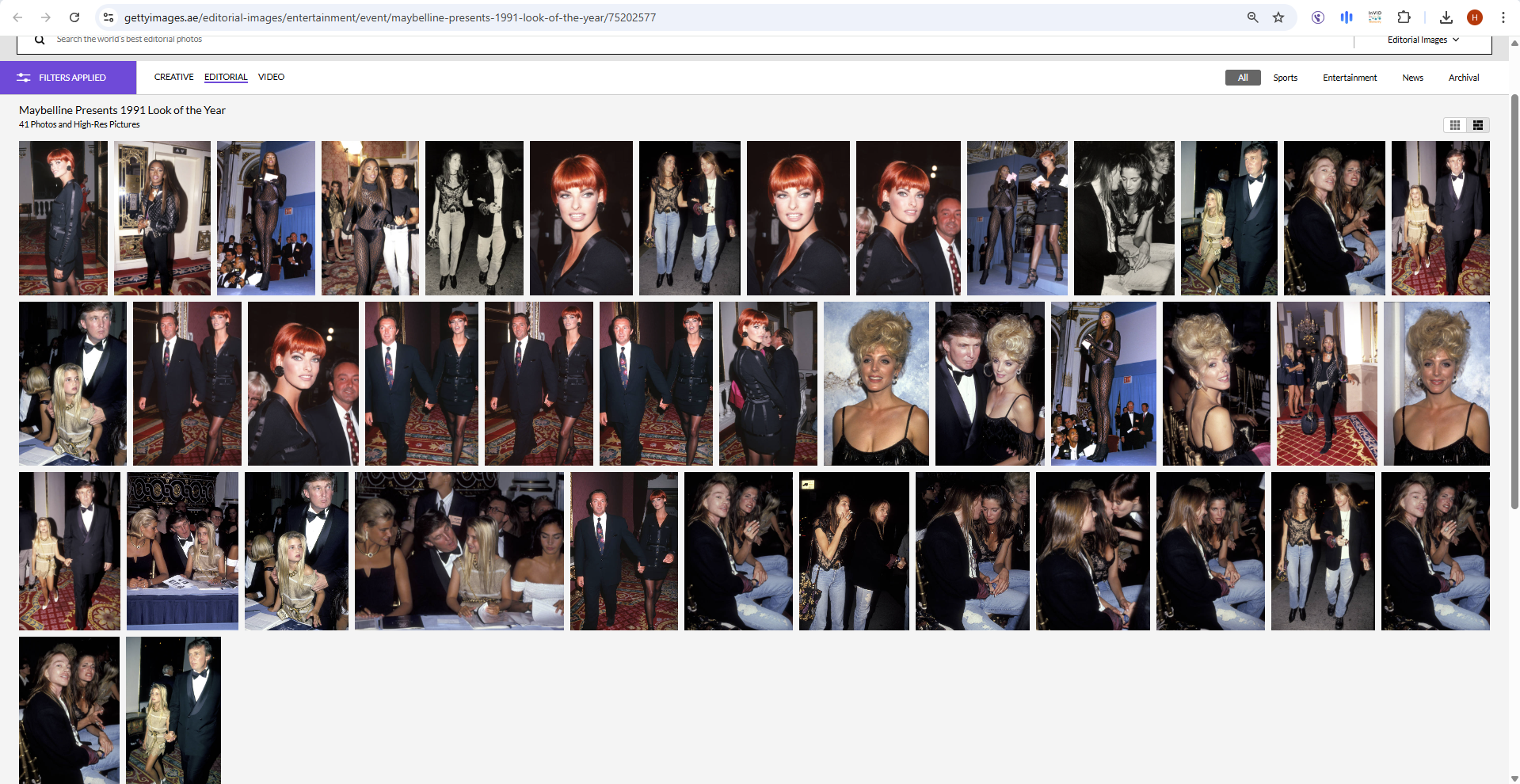Screen dimensions: 1520x784
Task: Switch to the Creative tab
Action: point(173,77)
